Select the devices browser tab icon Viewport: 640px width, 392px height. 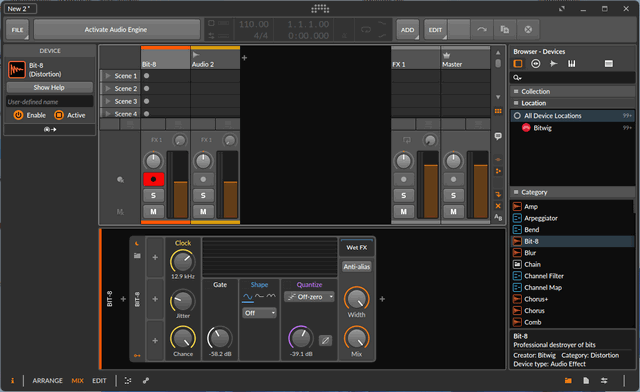(x=518, y=64)
